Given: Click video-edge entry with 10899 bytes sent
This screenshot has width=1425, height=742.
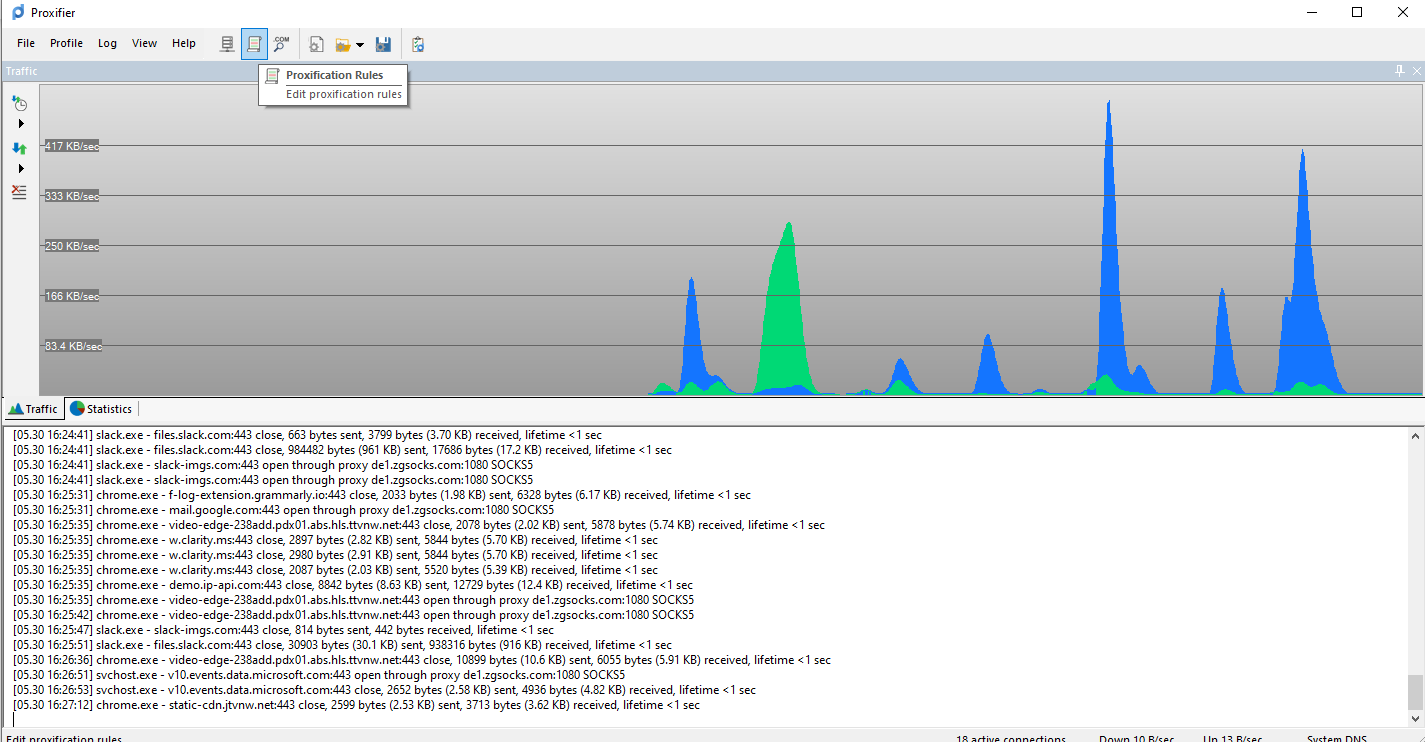Looking at the screenshot, I should pos(421,660).
